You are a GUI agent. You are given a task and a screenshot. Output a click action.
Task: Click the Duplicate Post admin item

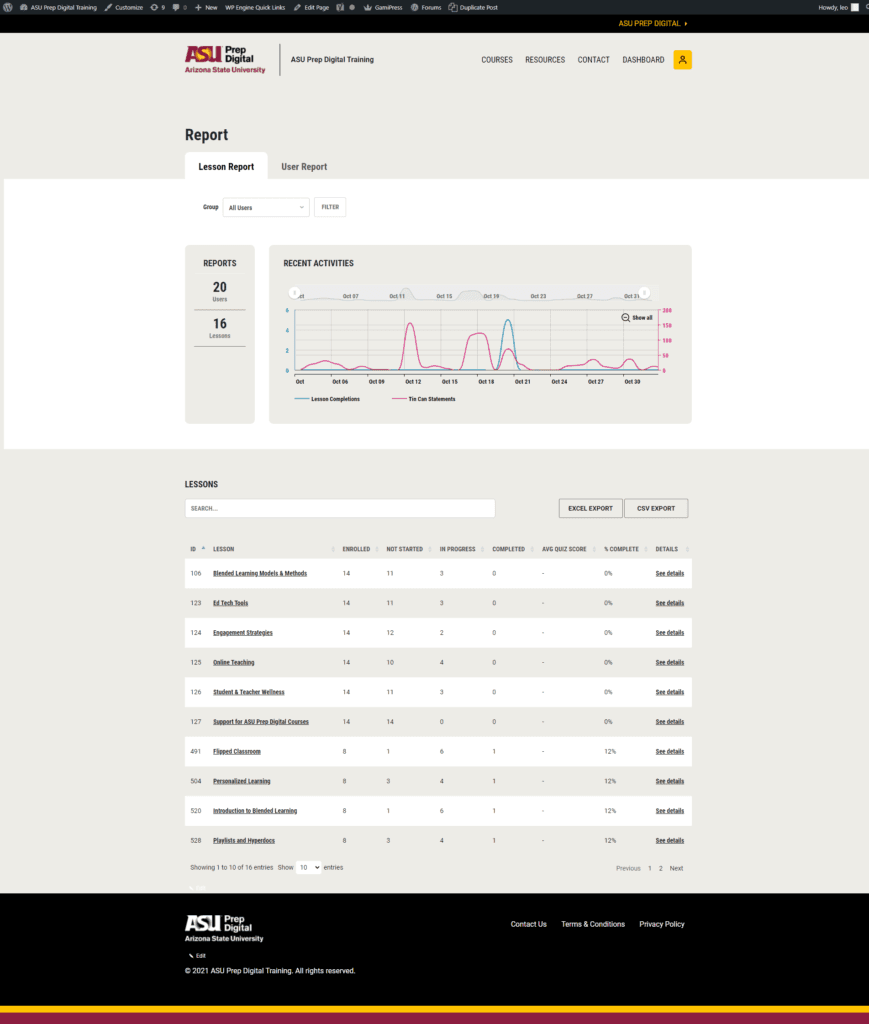[x=473, y=7]
